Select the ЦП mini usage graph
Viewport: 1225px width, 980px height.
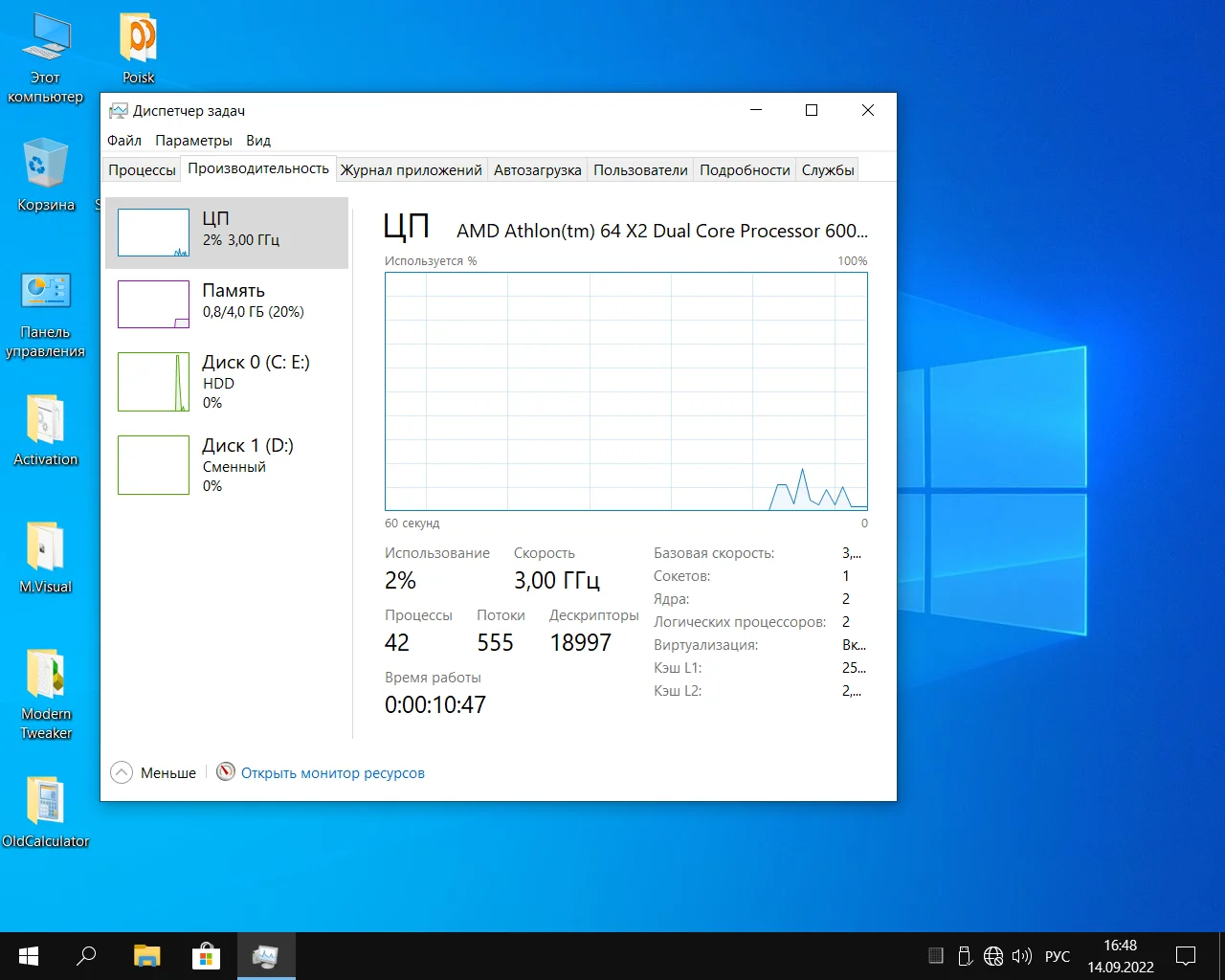coord(153,233)
